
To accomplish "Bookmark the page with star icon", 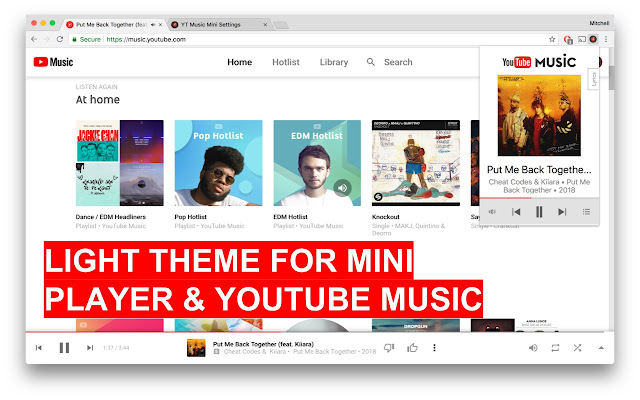I will (x=552, y=39).
